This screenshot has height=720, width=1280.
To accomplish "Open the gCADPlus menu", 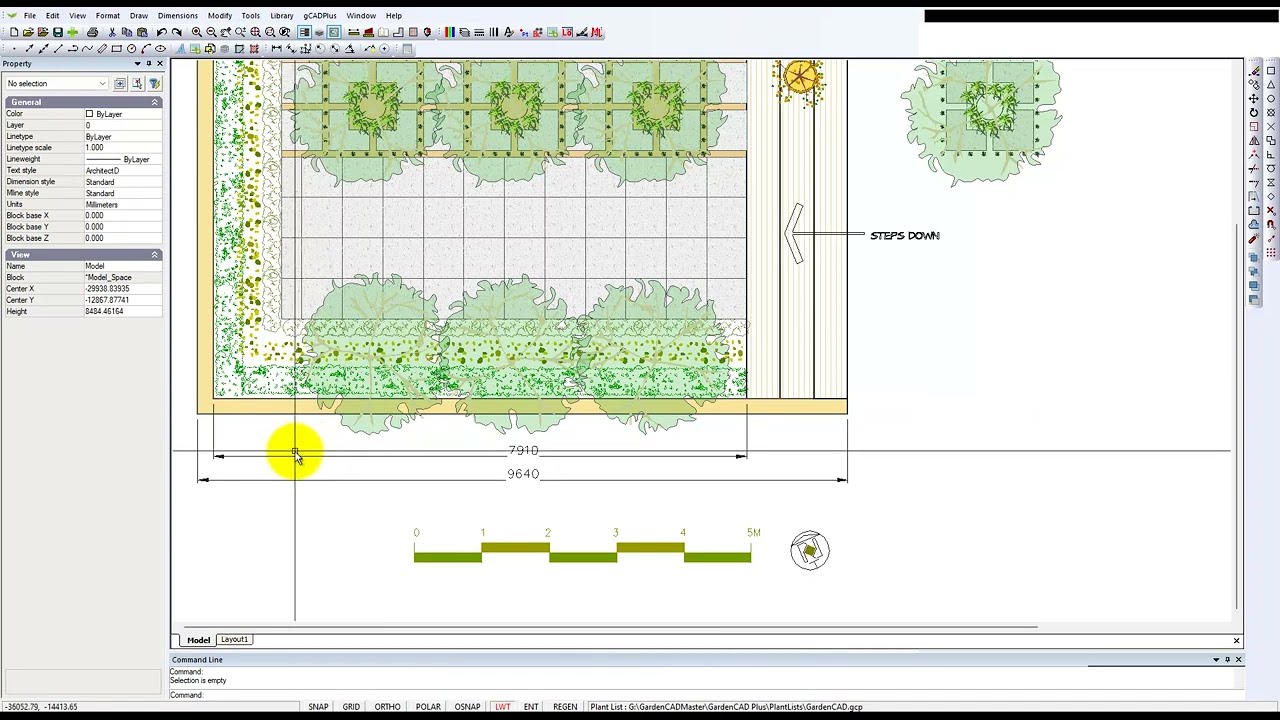I will coord(320,16).
